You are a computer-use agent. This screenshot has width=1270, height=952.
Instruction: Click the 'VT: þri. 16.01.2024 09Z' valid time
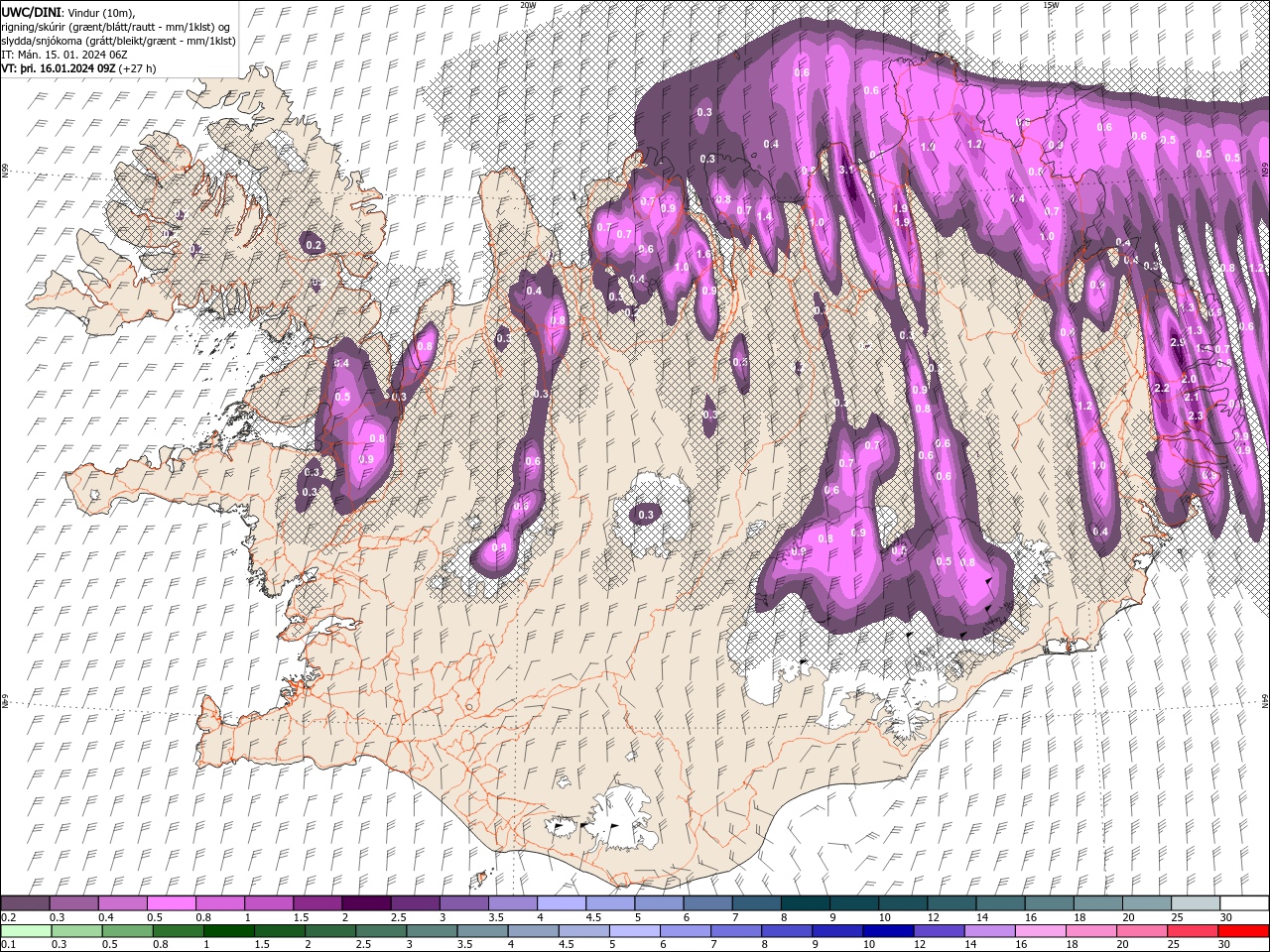tap(60, 69)
